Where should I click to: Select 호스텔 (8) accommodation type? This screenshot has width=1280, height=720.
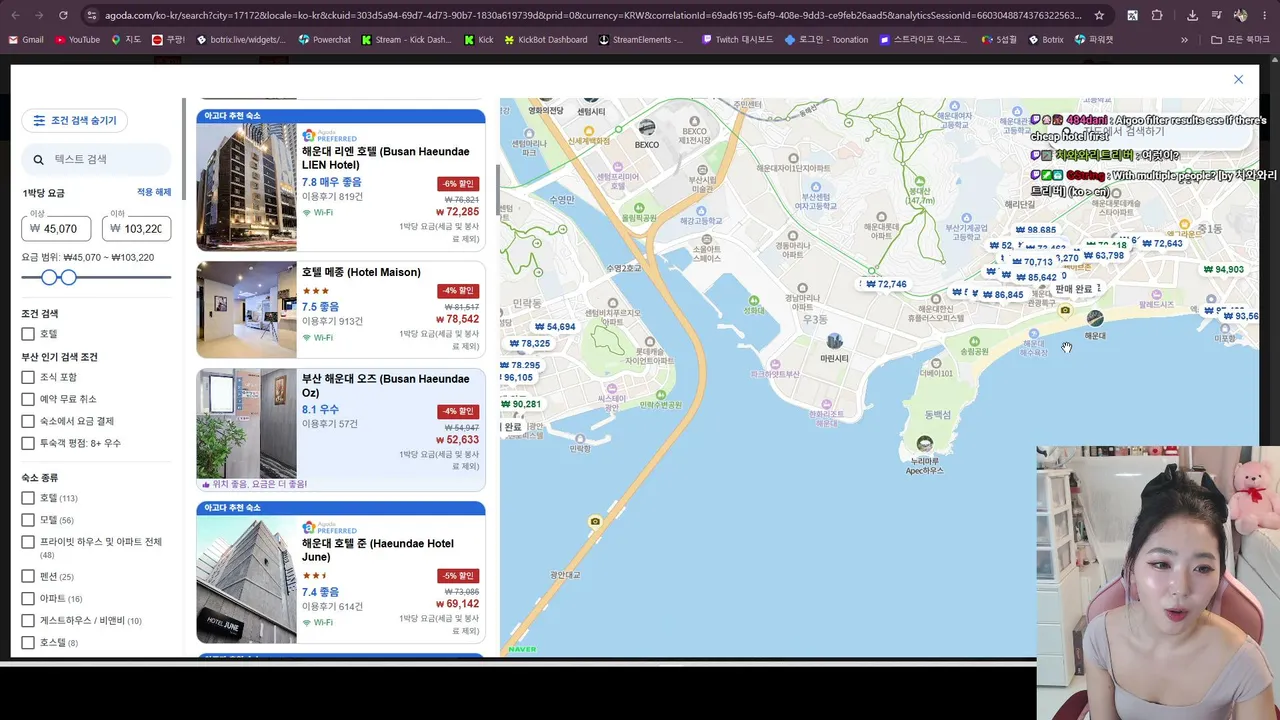28,642
